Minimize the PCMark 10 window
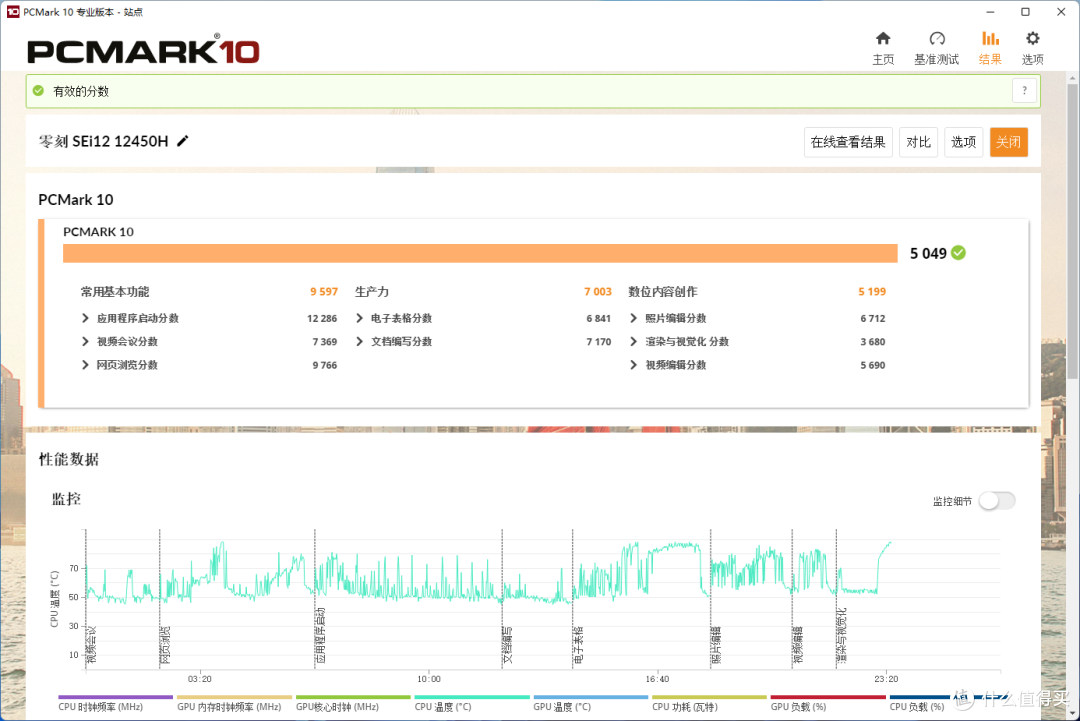This screenshot has height=721, width=1080. (x=990, y=12)
